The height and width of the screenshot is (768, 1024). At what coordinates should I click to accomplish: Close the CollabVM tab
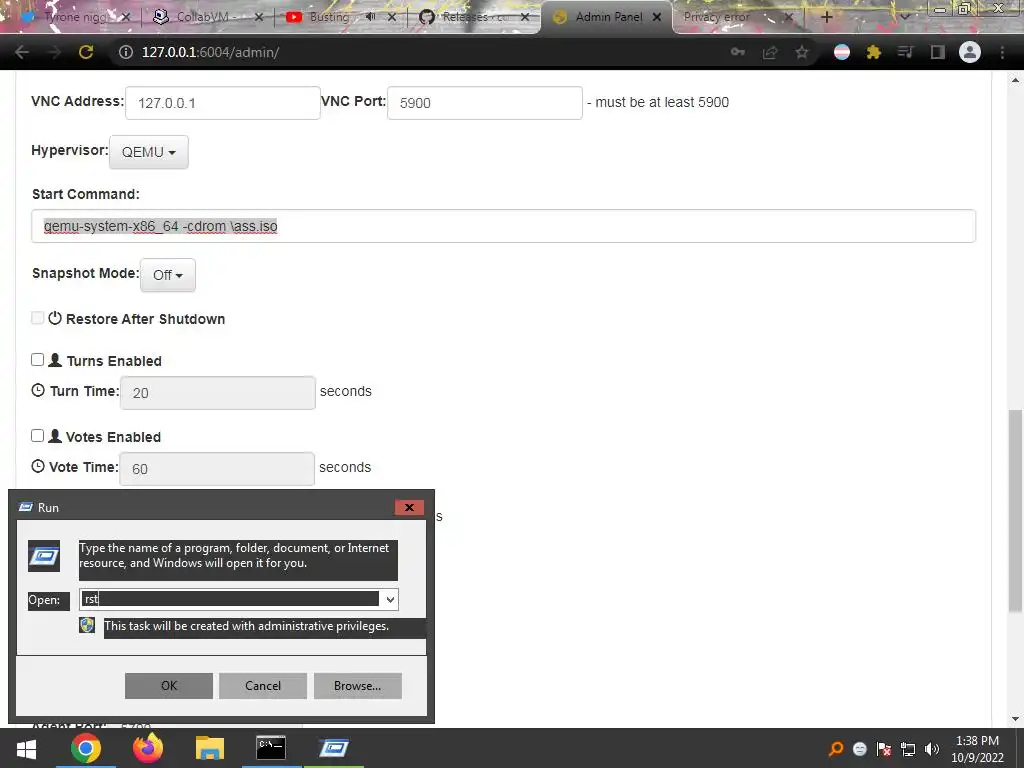tap(259, 17)
